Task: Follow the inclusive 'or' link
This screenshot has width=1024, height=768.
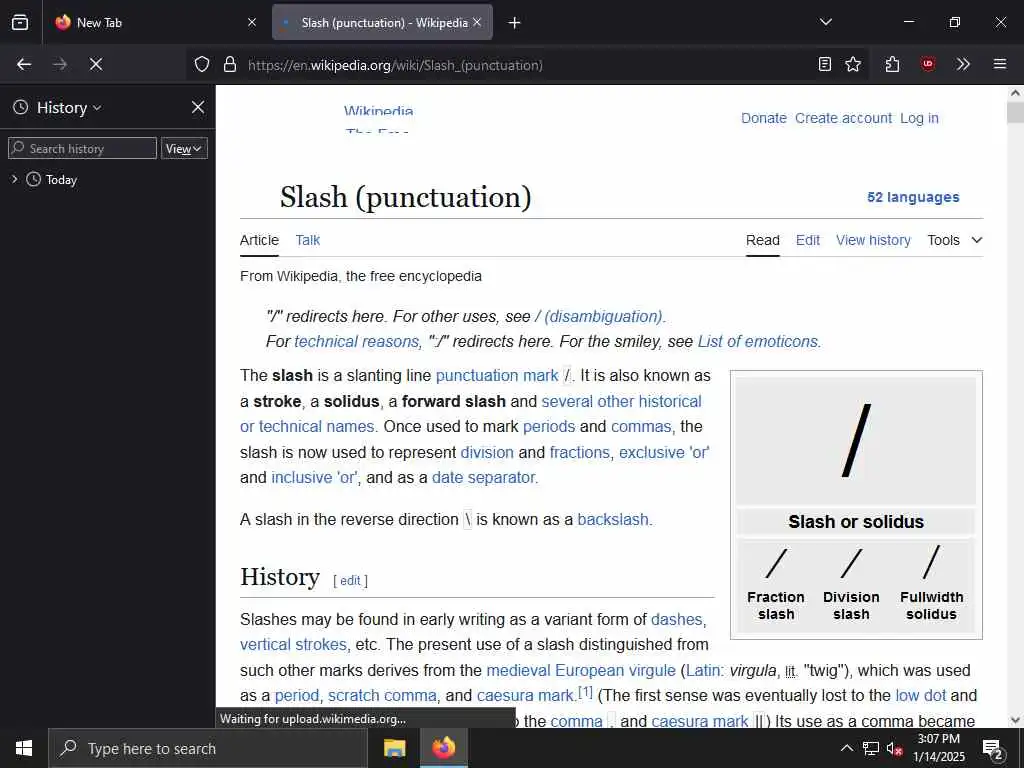Action: 315,477
